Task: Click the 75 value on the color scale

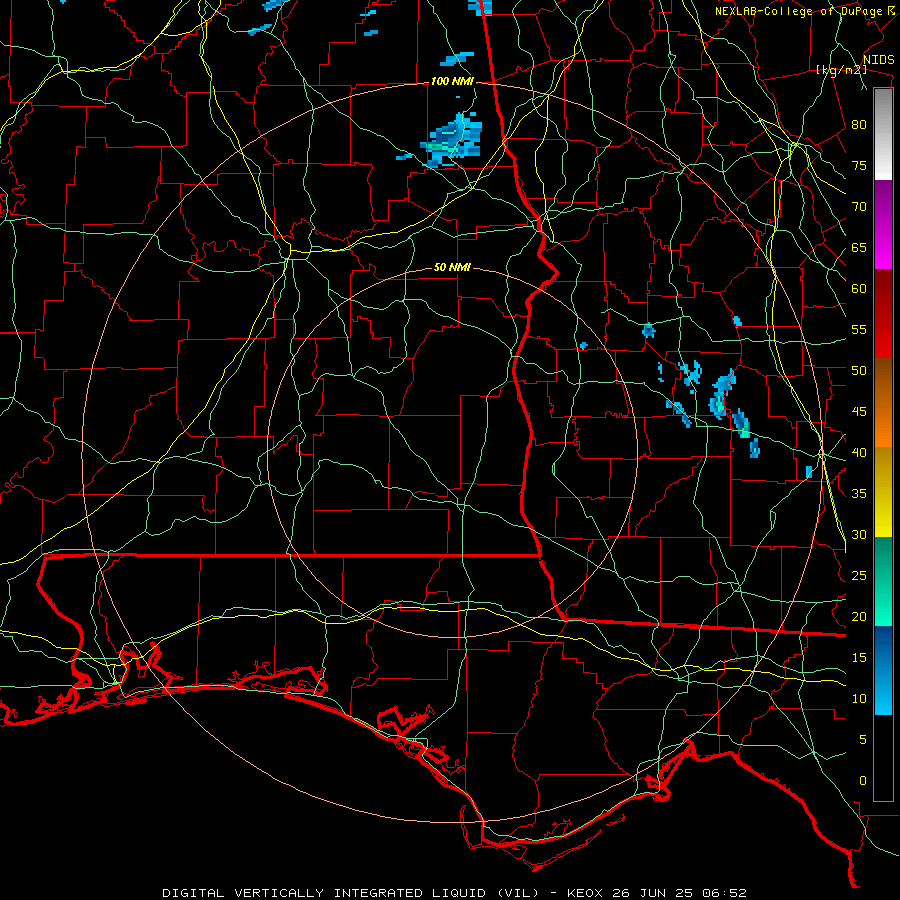Action: [x=859, y=165]
